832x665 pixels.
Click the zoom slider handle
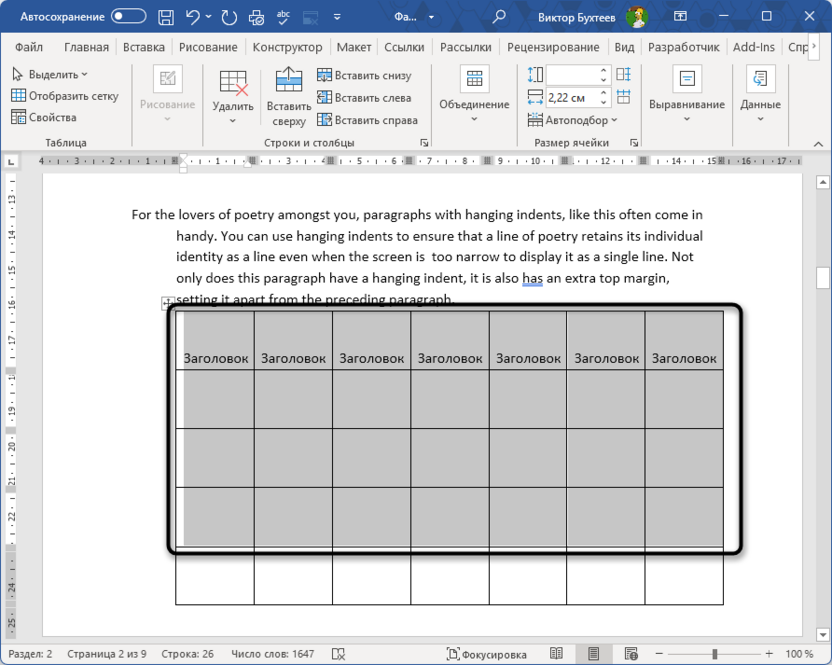click(x=715, y=654)
